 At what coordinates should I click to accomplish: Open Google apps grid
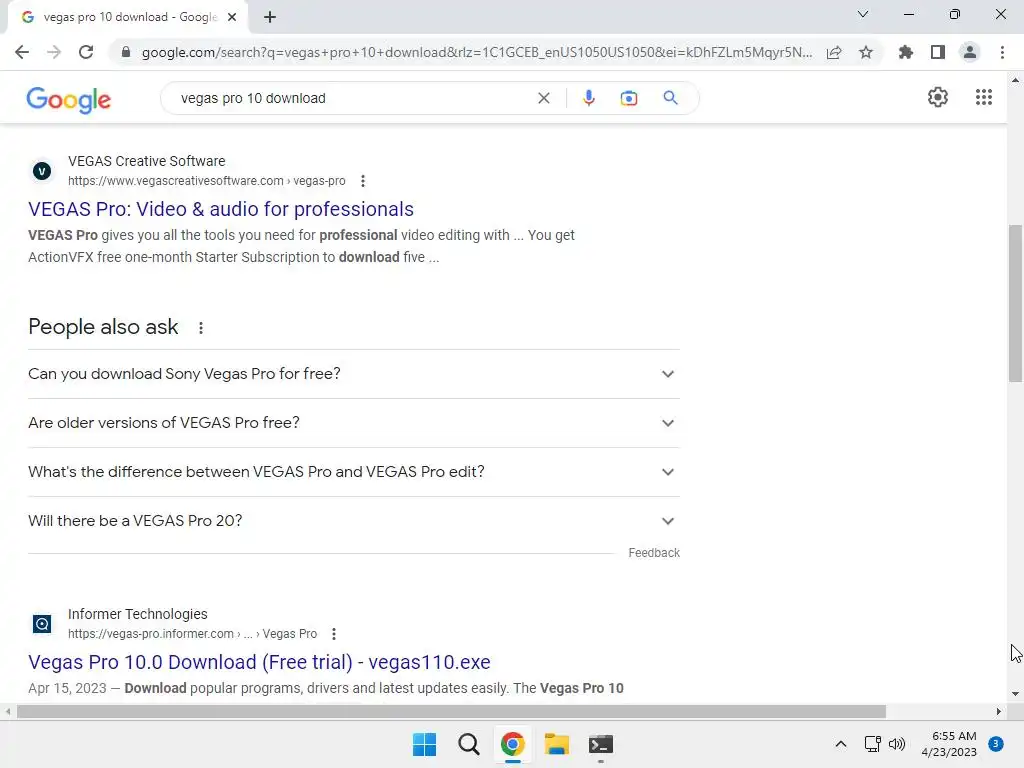(x=984, y=97)
